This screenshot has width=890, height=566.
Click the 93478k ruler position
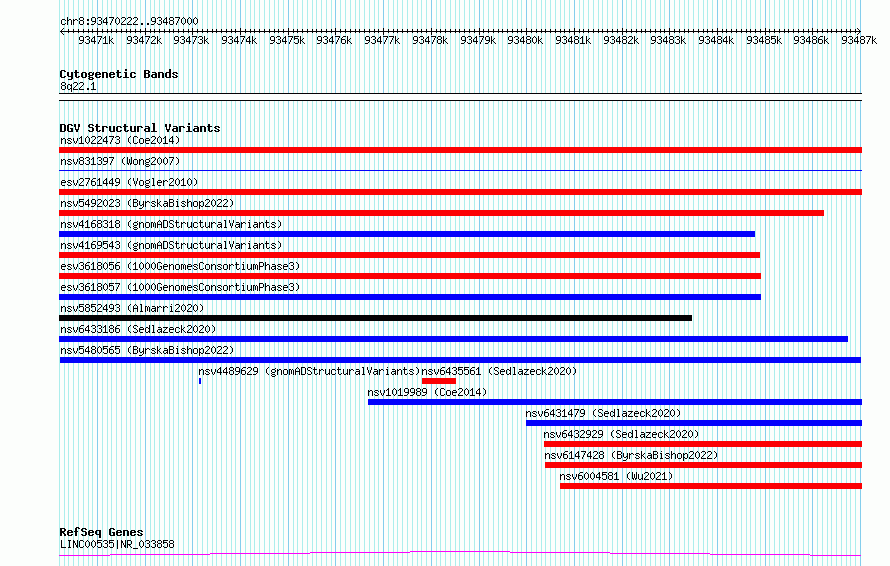(430, 40)
